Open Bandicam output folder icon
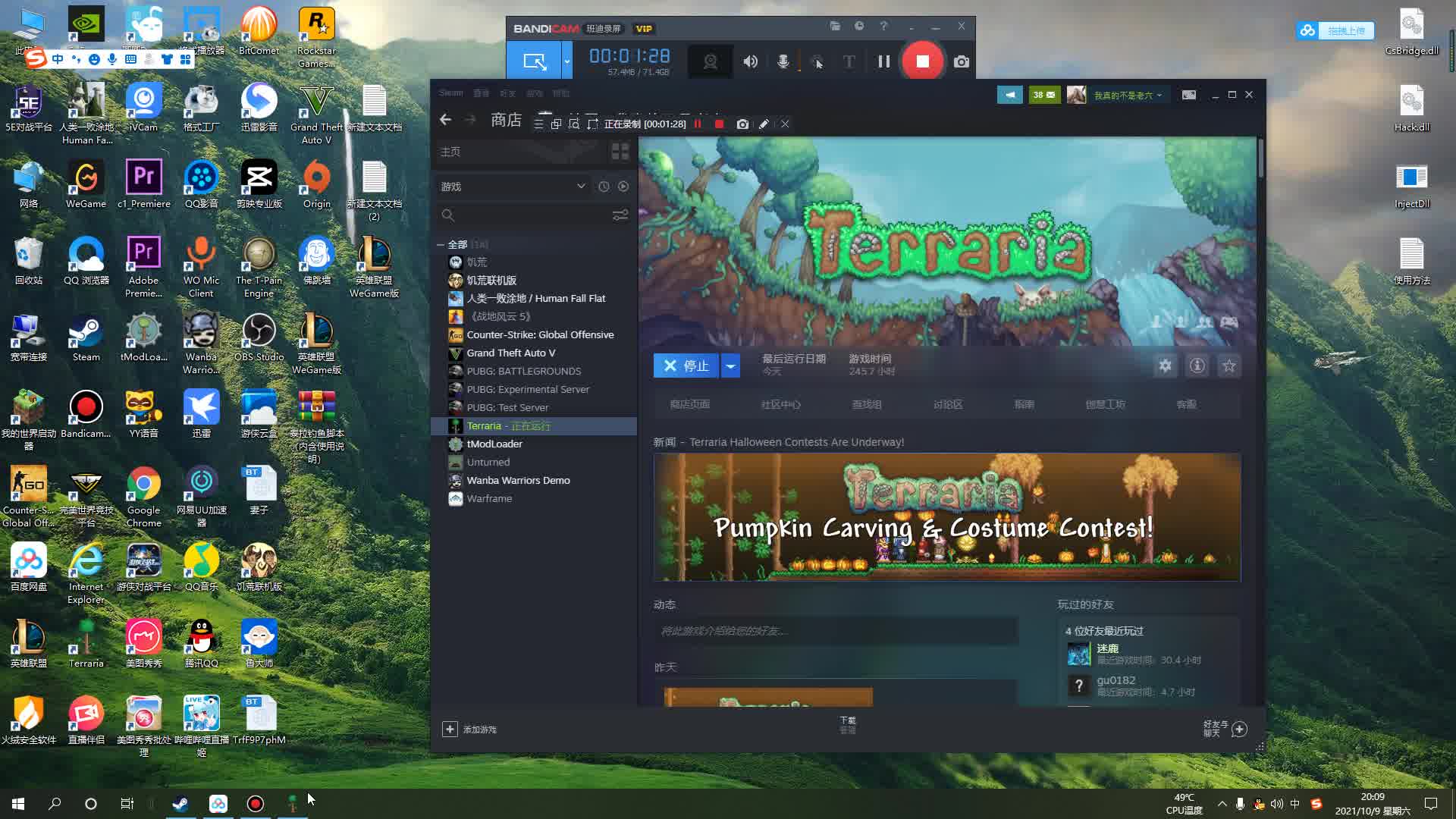This screenshot has width=1456, height=819. pos(835,26)
